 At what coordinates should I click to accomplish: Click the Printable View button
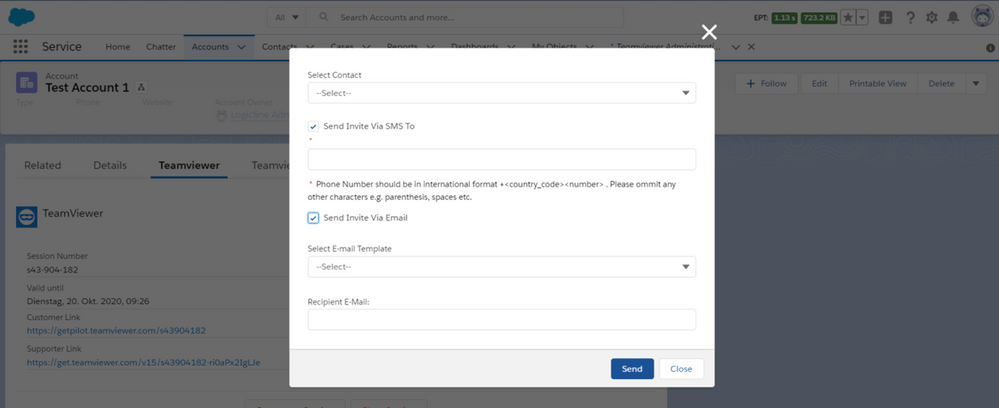pyautogui.click(x=878, y=84)
